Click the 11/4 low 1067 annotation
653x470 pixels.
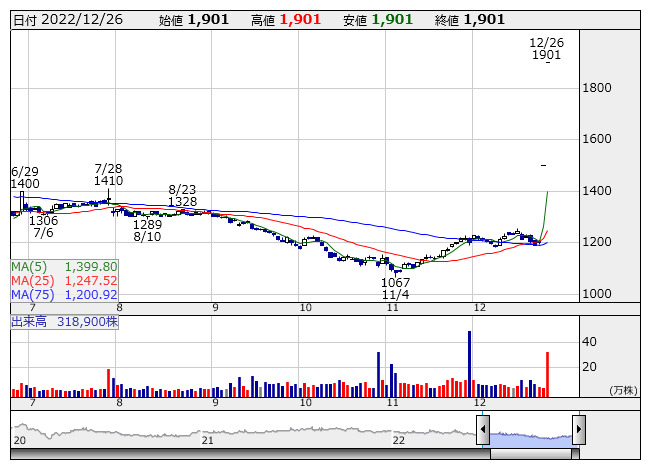pos(395,289)
